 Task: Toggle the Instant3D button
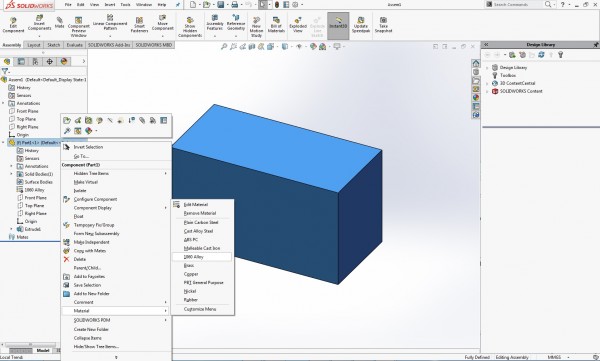pyautogui.click(x=338, y=25)
